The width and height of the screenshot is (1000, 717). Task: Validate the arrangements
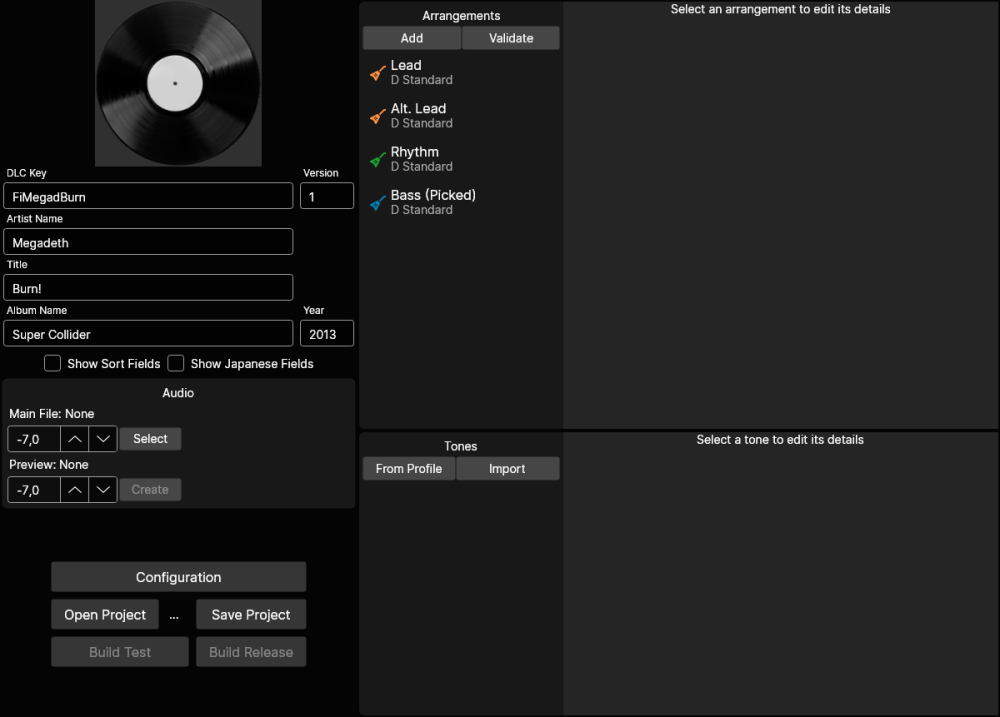pos(511,38)
